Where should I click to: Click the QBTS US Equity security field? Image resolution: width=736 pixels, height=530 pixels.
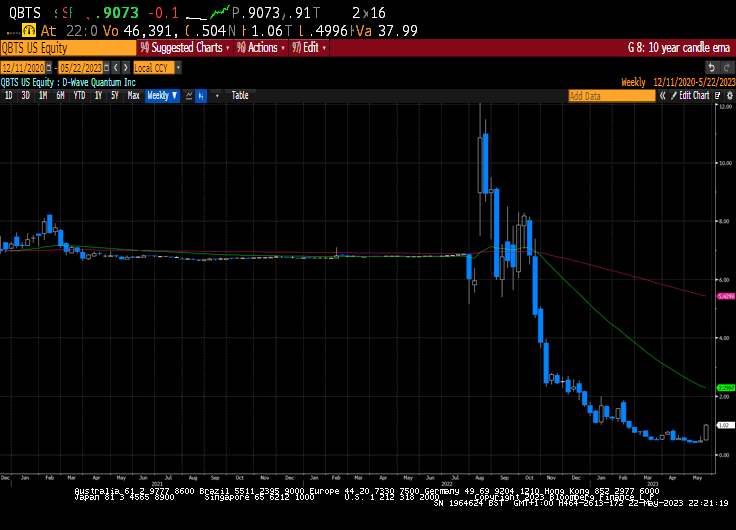tap(68, 48)
